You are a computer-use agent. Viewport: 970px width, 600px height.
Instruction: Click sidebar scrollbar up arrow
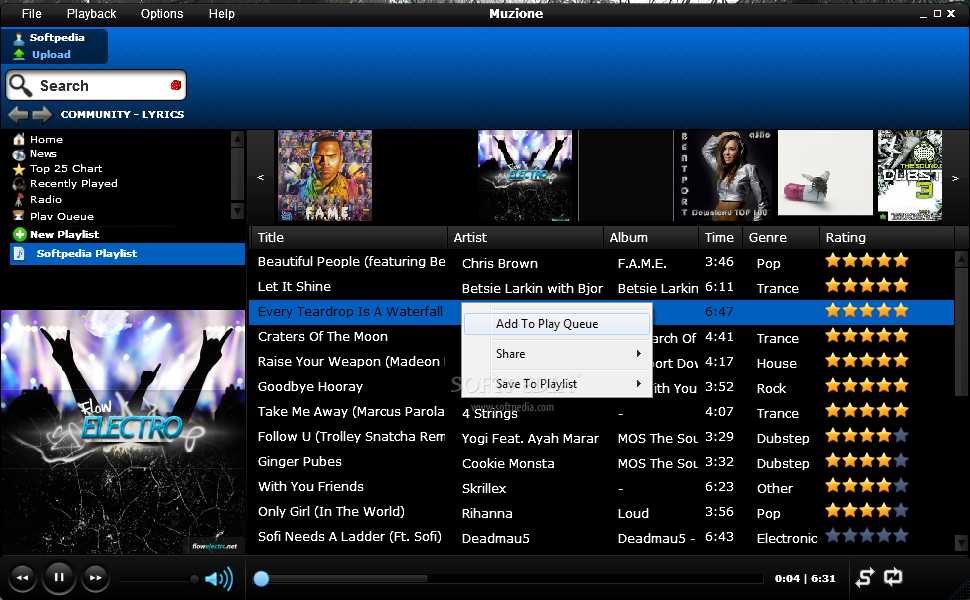[237, 139]
